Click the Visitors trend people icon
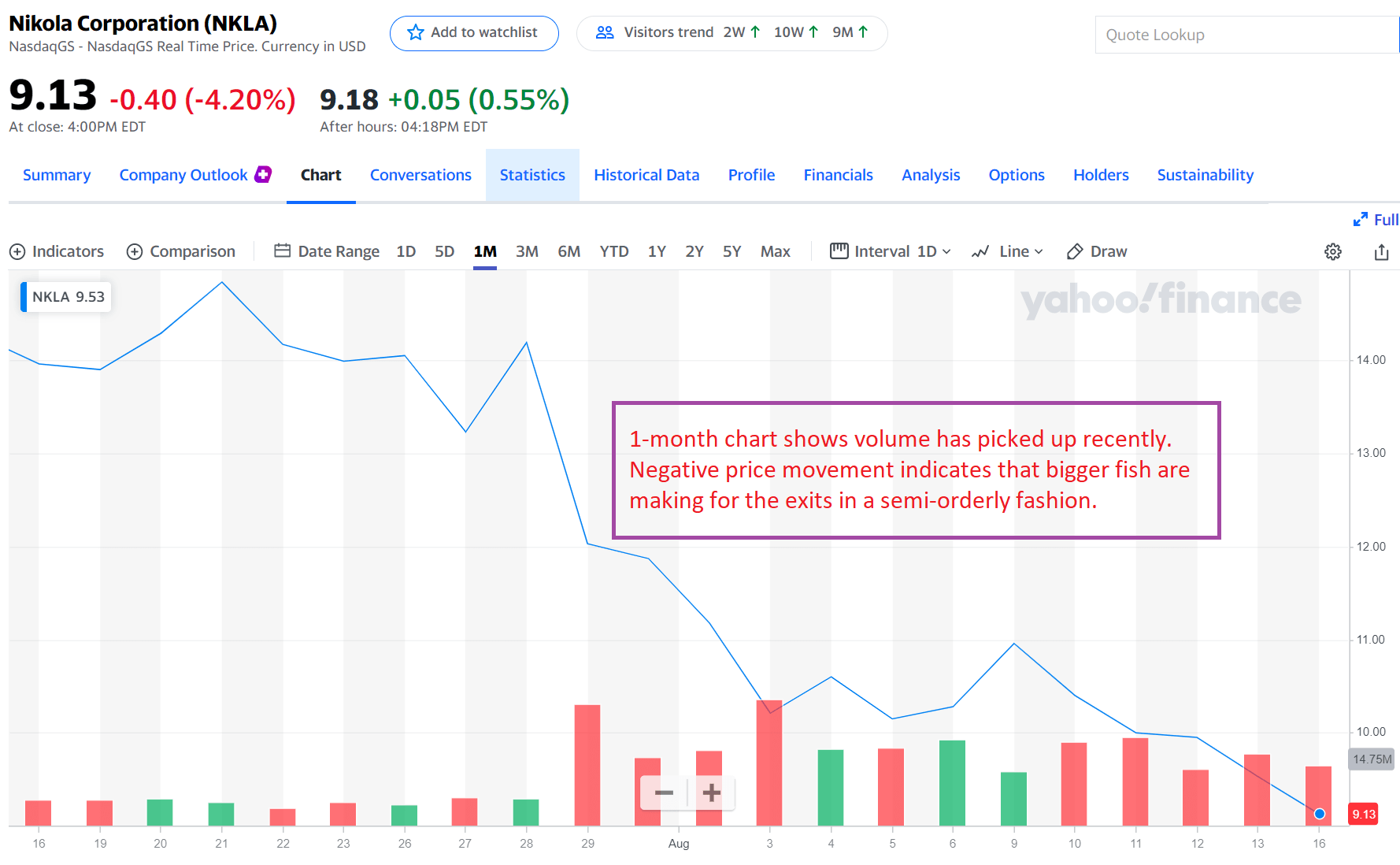1400x865 pixels. point(605,32)
